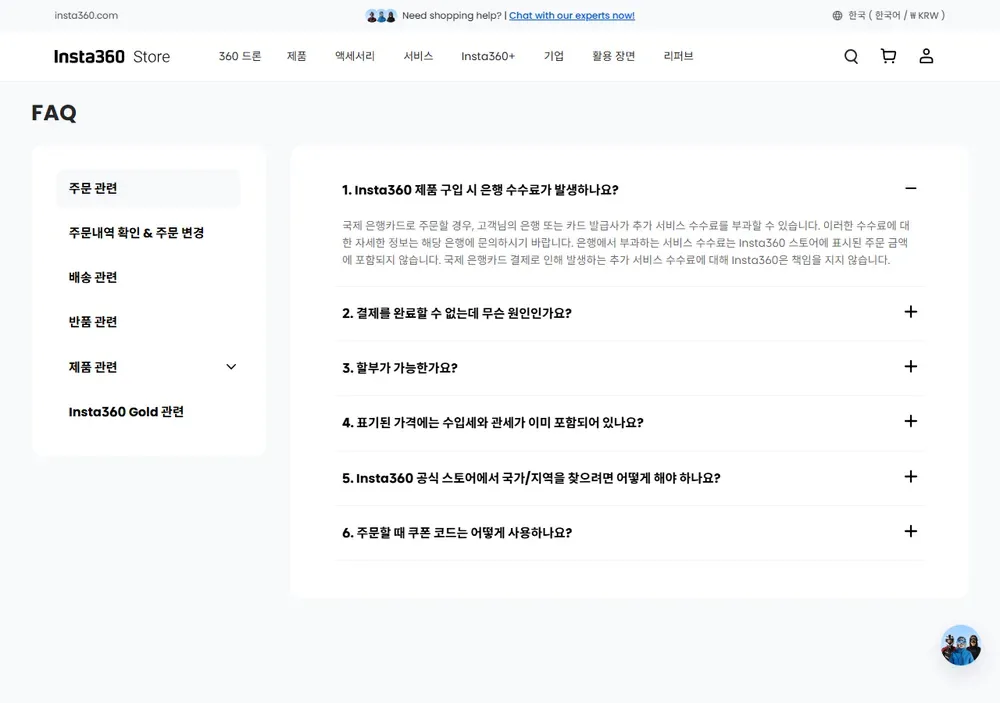Screen dimensions: 1000x703
Task: Click the Insta360 Store logo
Action: tap(112, 56)
